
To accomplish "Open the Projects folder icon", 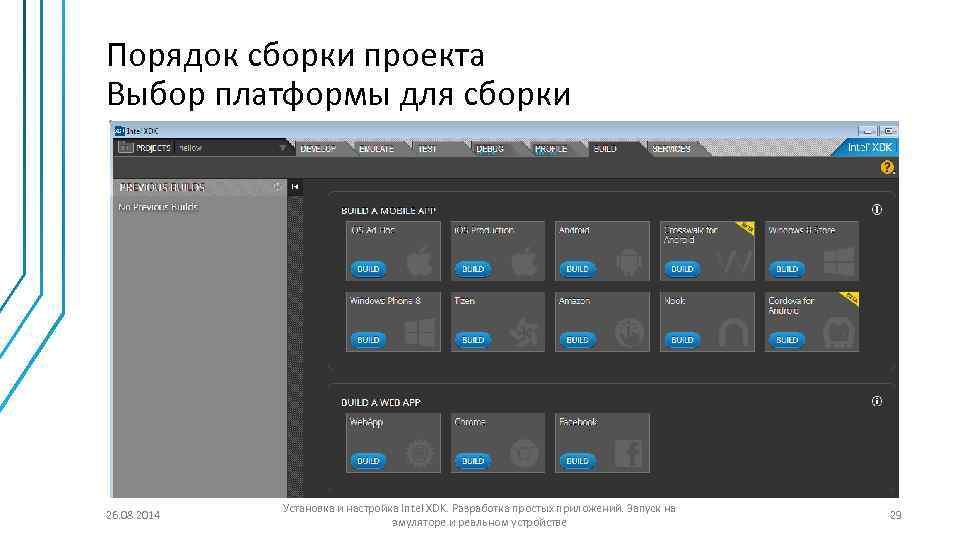I will tap(126, 148).
